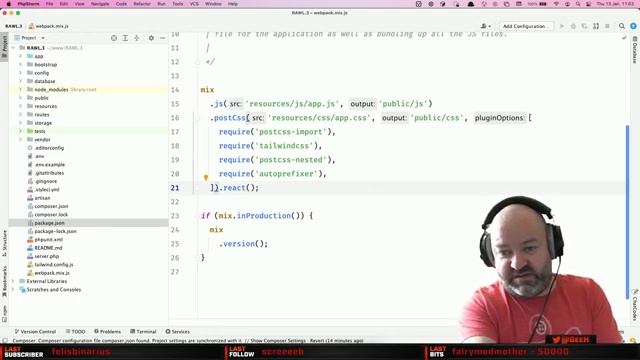This screenshot has width=640, height=360.
Task: Expand Scratches and Consoles node
Action: (x=13, y=289)
